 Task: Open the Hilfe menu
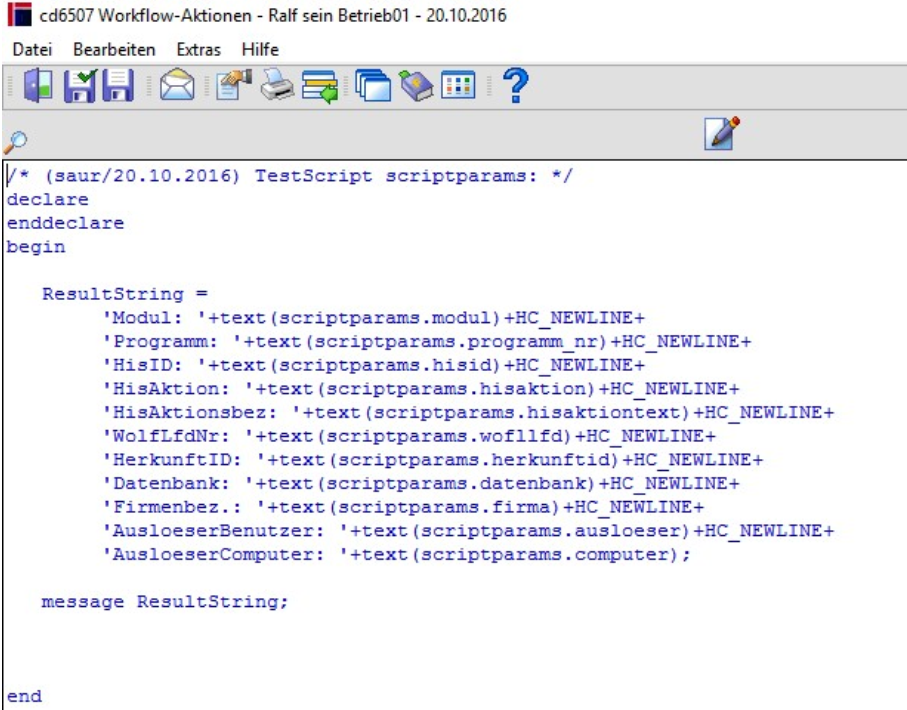point(260,50)
